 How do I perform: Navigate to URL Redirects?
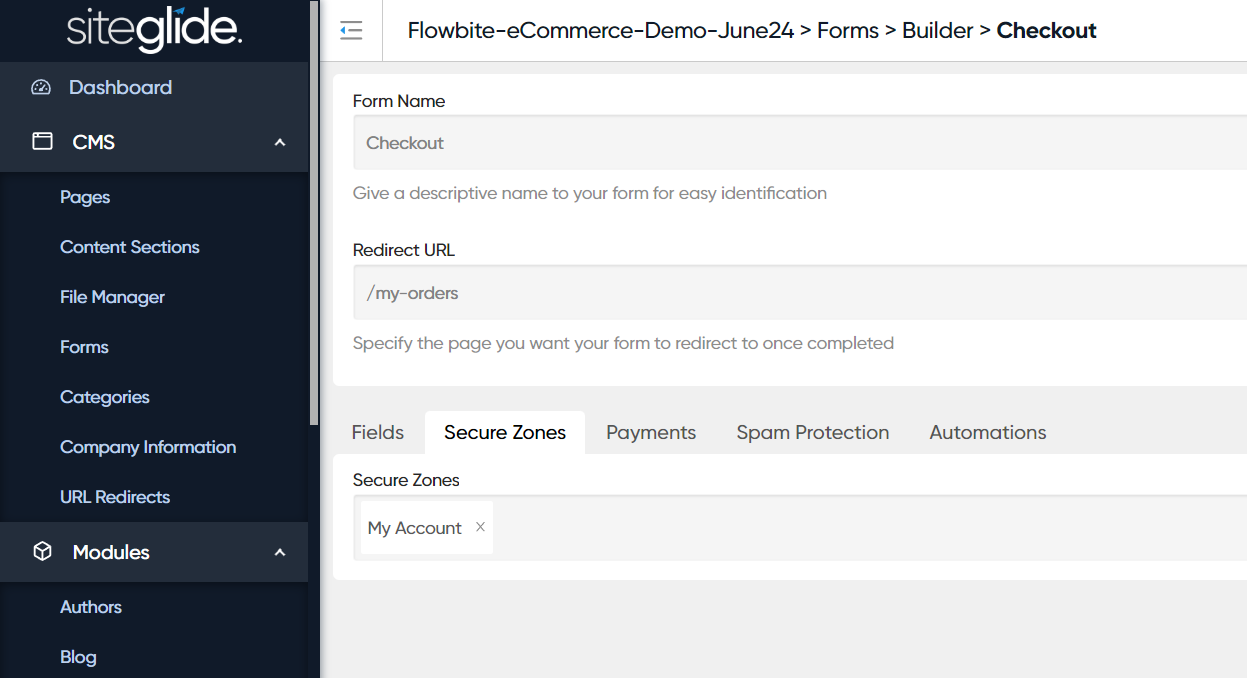click(115, 497)
